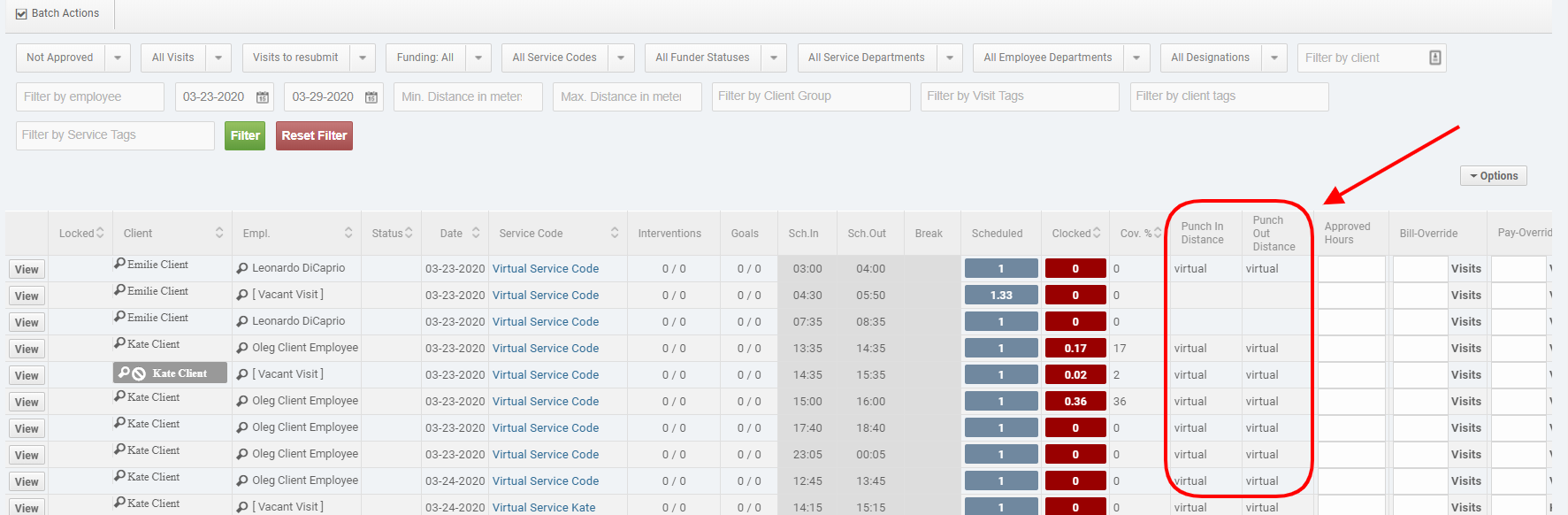The height and width of the screenshot is (515, 1568).
Task: Toggle the Batch Actions checkbox
Action: click(21, 13)
